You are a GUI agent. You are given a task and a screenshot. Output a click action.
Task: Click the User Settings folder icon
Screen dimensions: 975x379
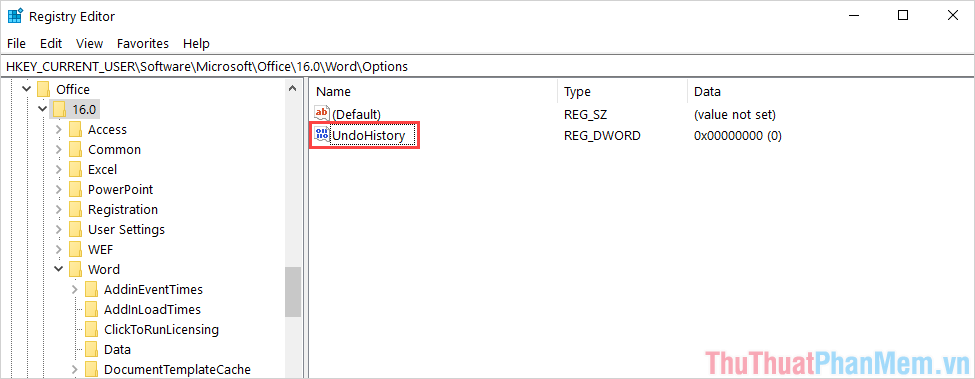click(75, 229)
